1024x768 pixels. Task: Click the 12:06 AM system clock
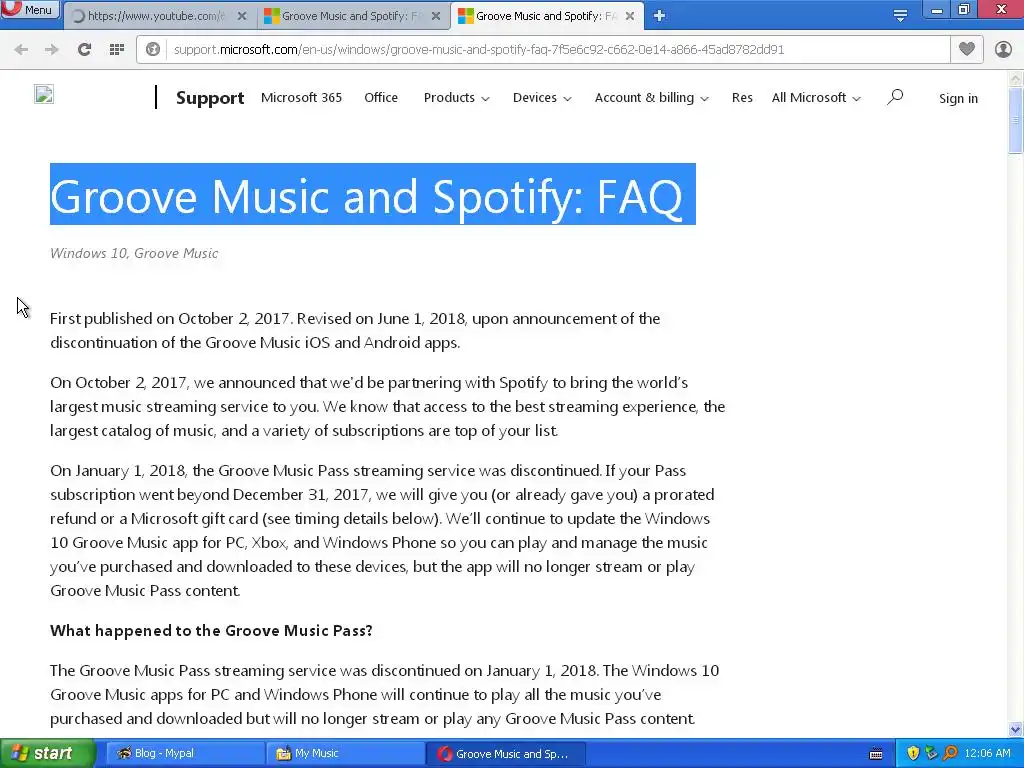coord(987,754)
